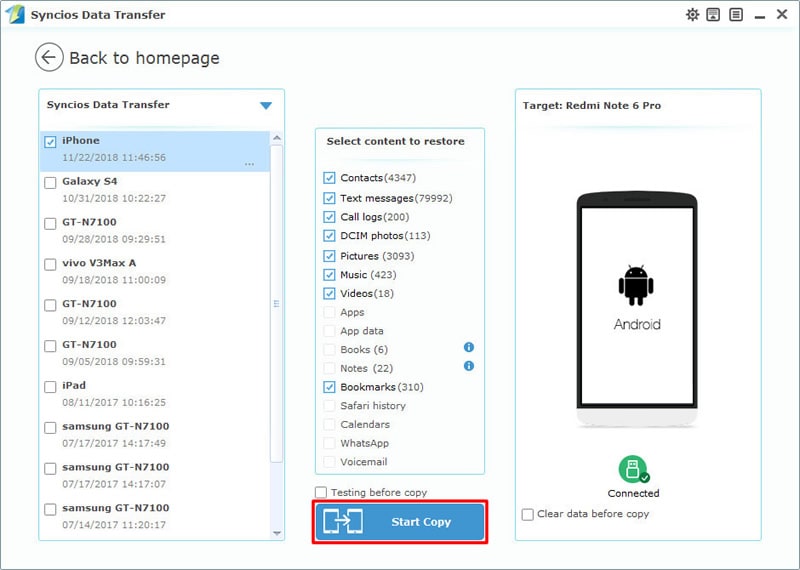Click Back to homepage text
This screenshot has width=800, height=570.
pos(144,58)
